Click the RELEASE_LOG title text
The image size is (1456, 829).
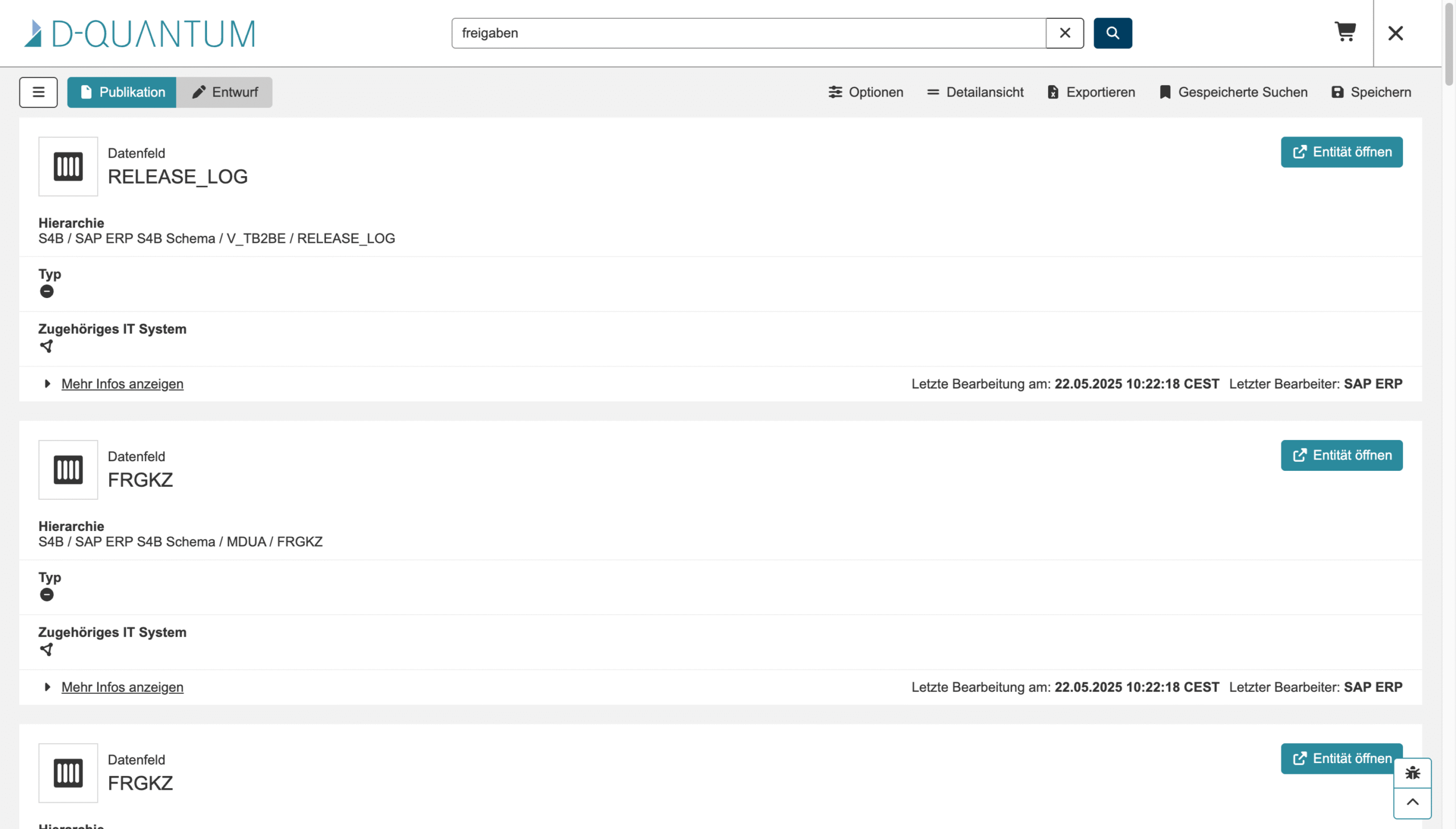tap(177, 176)
